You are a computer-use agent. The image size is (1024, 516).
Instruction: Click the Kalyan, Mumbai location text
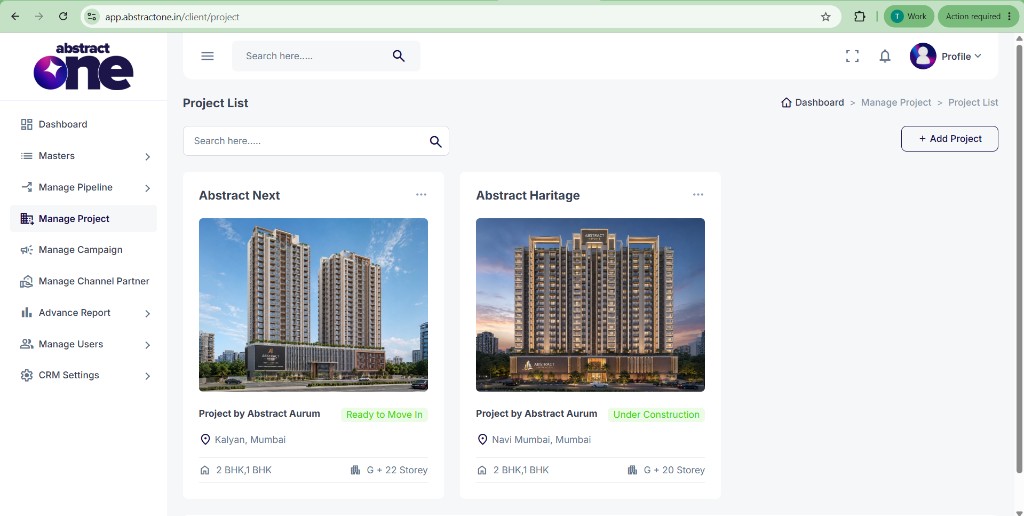[250, 440]
